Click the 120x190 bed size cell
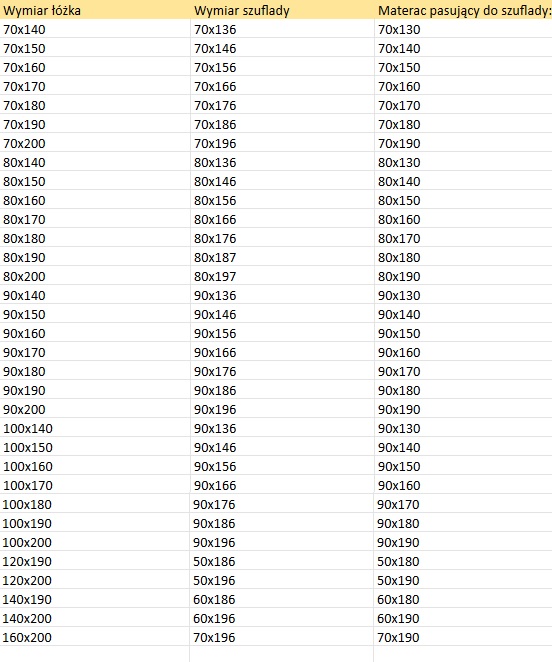Screen dimensions: 552x662 tap(95, 561)
